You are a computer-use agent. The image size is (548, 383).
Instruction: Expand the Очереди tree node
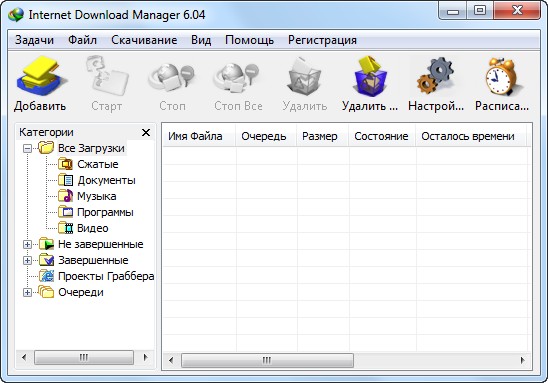27,292
